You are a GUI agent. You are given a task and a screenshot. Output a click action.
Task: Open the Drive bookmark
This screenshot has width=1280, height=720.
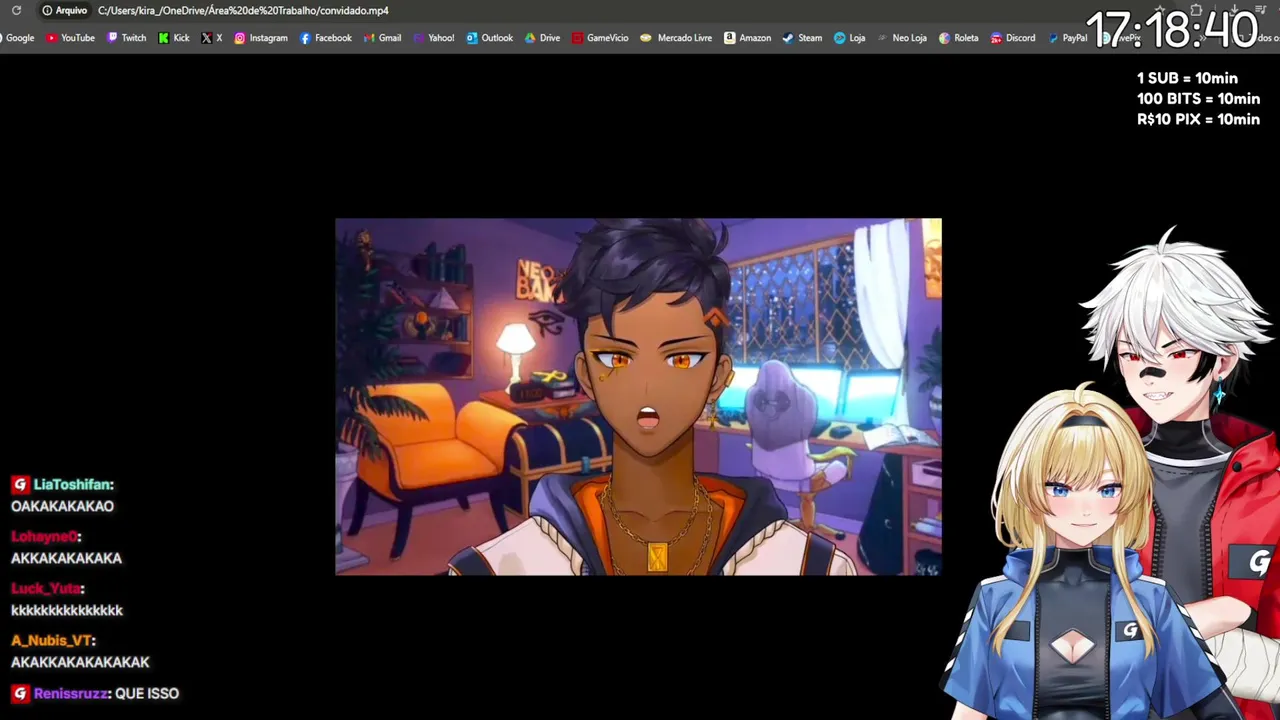542,38
